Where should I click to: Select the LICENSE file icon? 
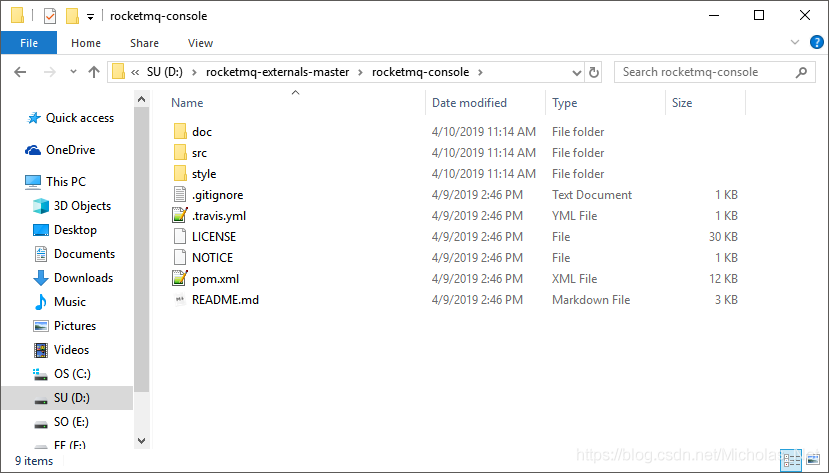[180, 236]
